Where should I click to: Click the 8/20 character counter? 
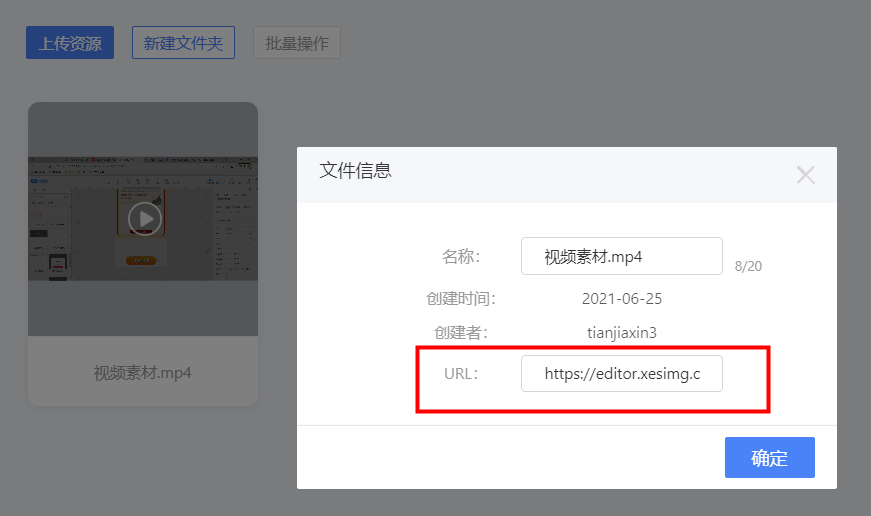(x=748, y=266)
